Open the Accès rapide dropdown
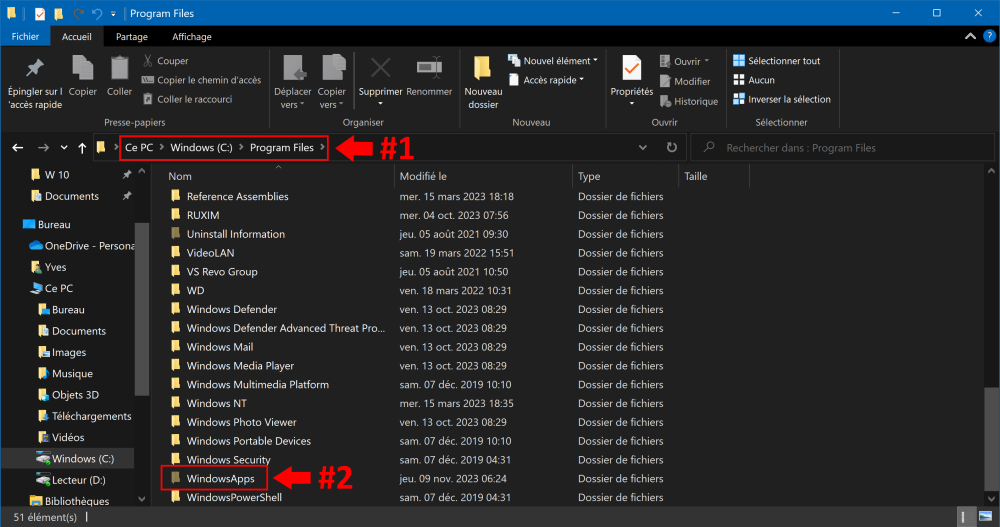1000x527 pixels. [547, 80]
